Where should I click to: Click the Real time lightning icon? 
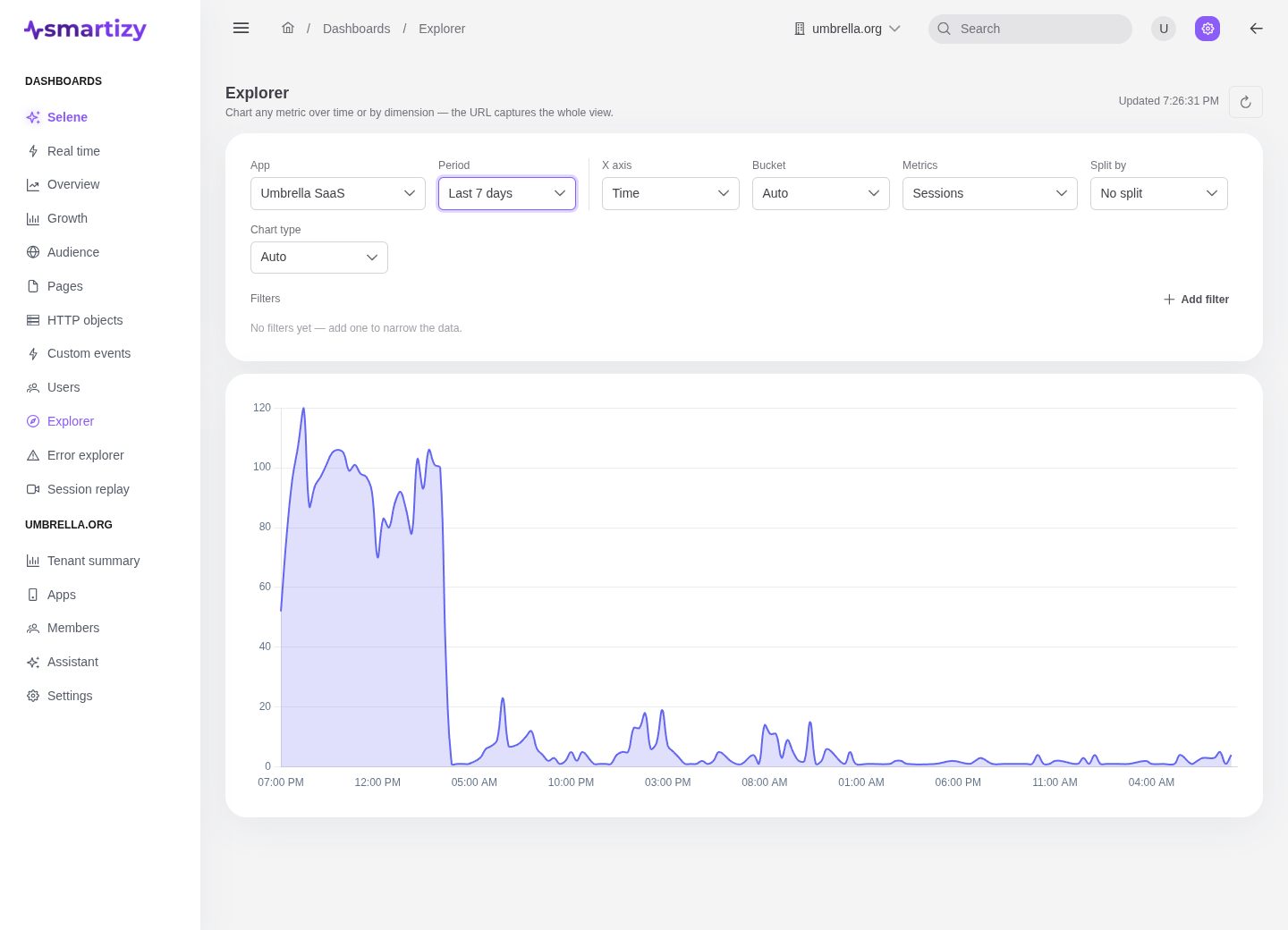[x=33, y=151]
